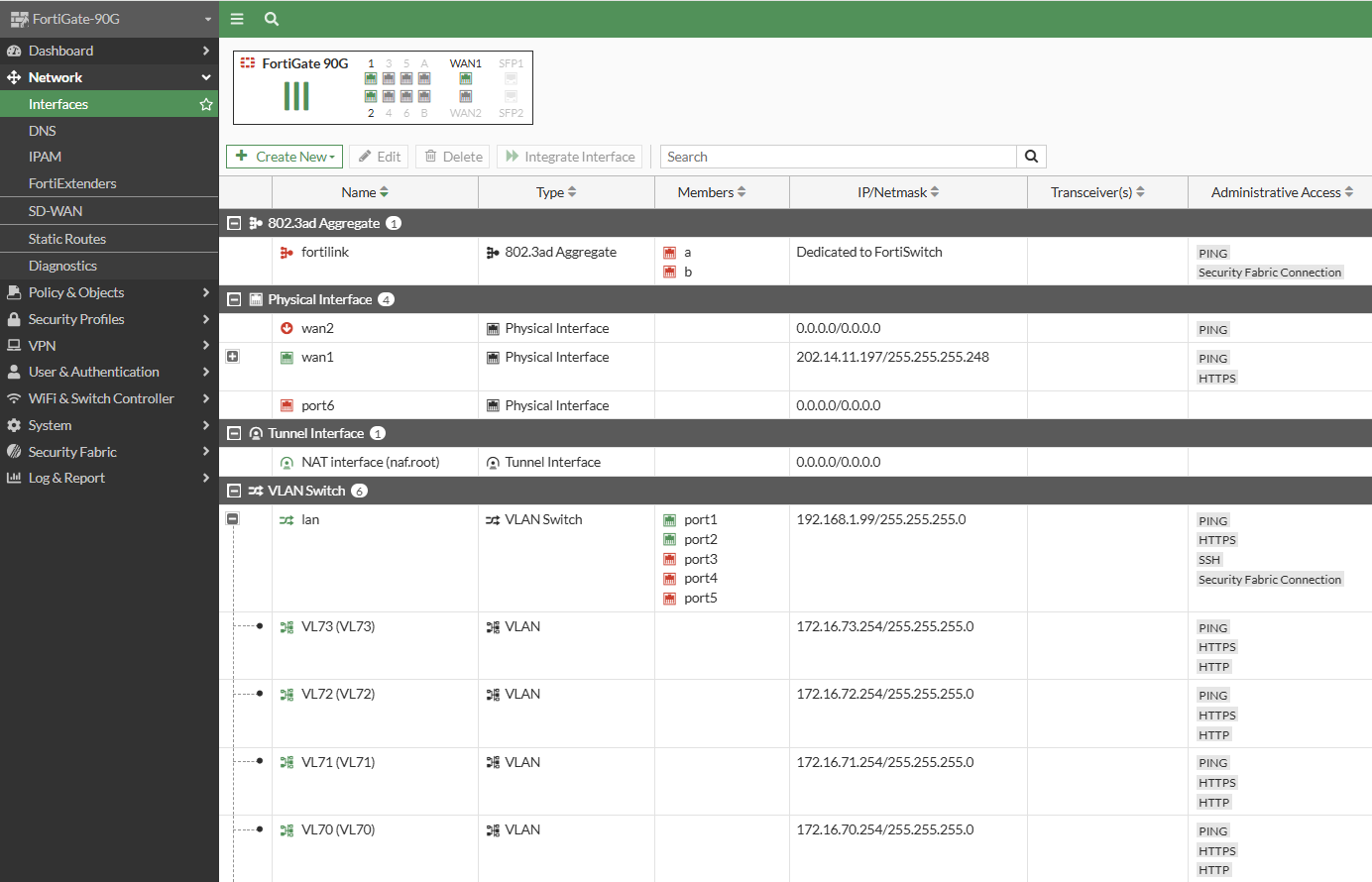Expand Log & Report menu
This screenshot has height=882, width=1372.
[109, 478]
